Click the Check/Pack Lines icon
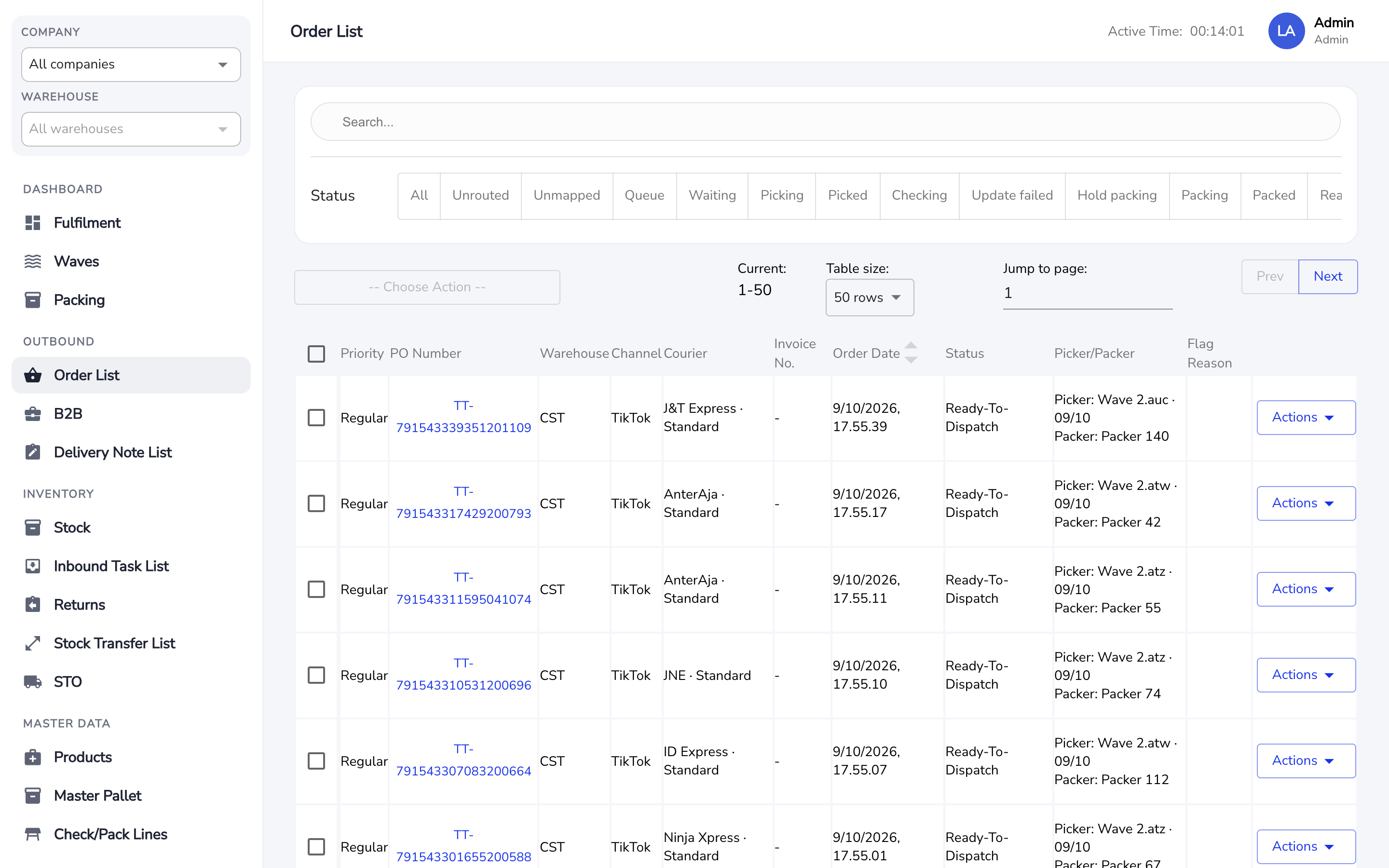Viewport: 1389px width, 868px height. tap(33, 834)
